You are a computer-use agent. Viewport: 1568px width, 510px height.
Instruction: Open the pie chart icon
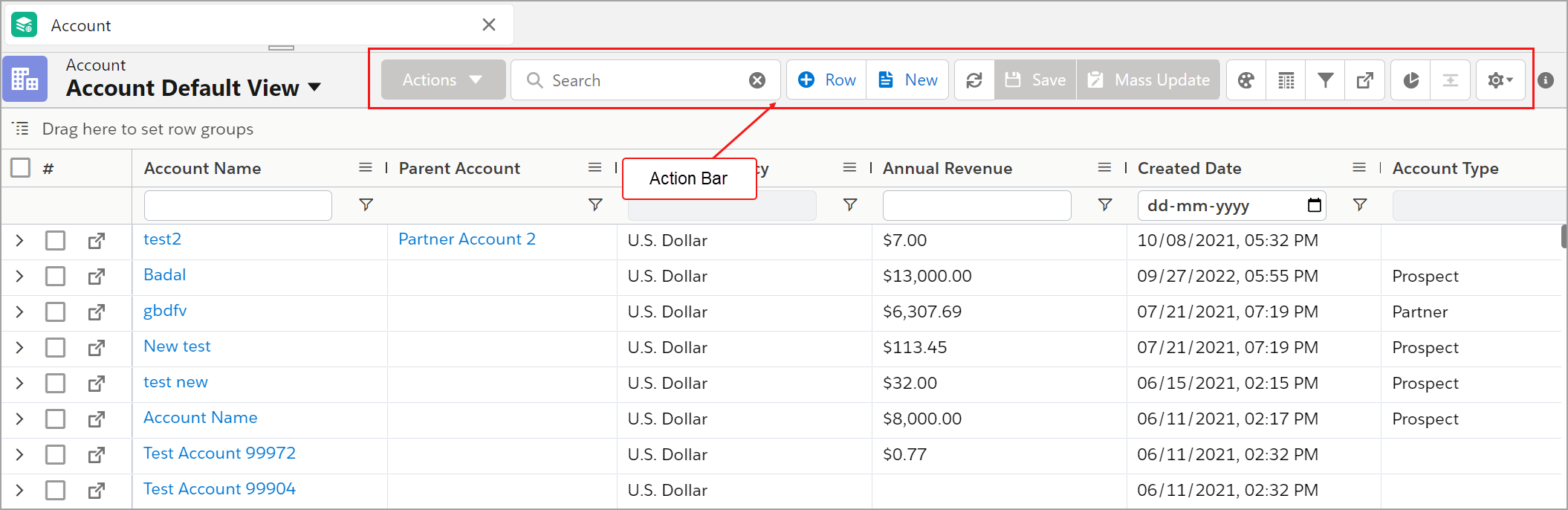point(1410,80)
